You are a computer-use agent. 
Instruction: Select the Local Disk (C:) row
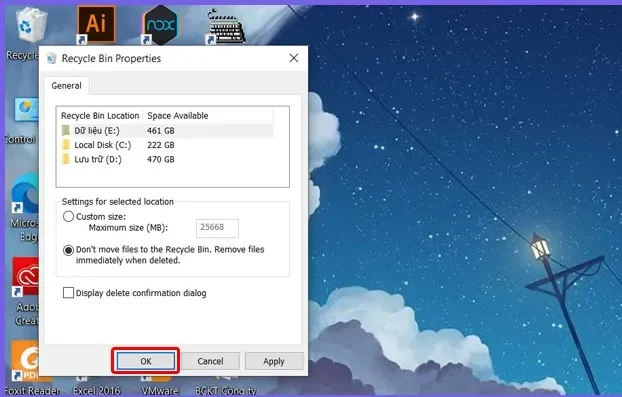[x=166, y=145]
